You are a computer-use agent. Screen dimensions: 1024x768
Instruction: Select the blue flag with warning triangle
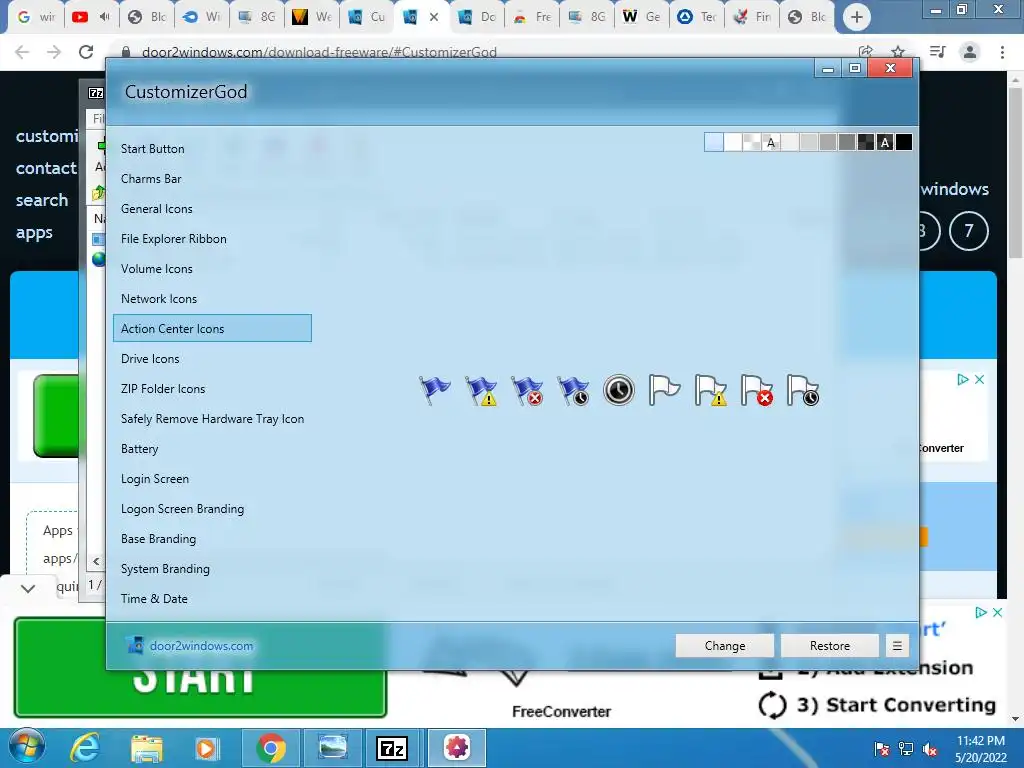coord(481,391)
